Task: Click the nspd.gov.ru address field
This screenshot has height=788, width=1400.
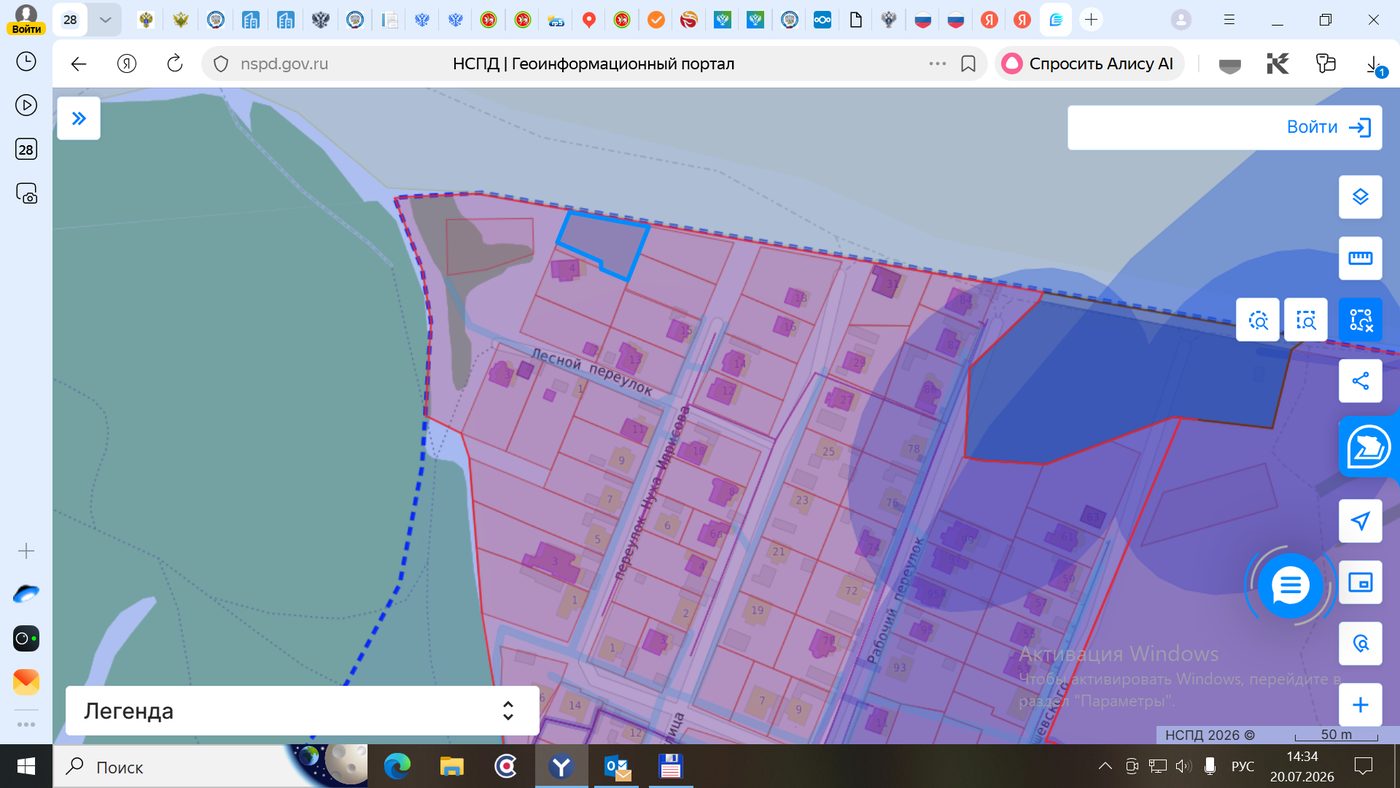Action: (x=285, y=64)
